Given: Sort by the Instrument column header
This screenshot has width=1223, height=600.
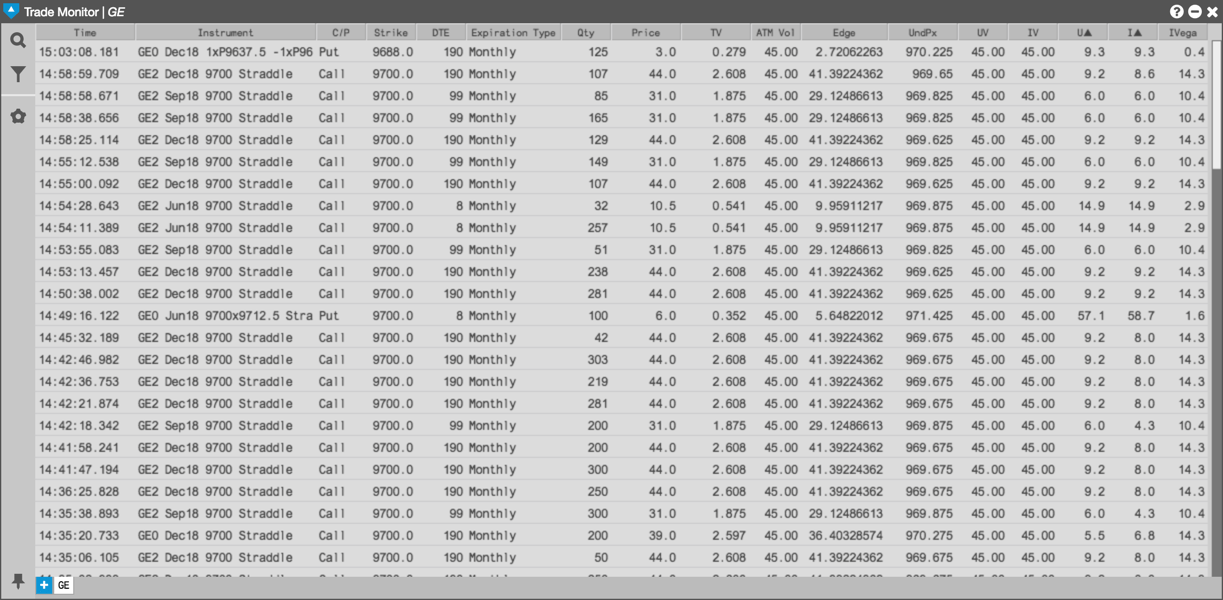Looking at the screenshot, I should pyautogui.click(x=225, y=33).
